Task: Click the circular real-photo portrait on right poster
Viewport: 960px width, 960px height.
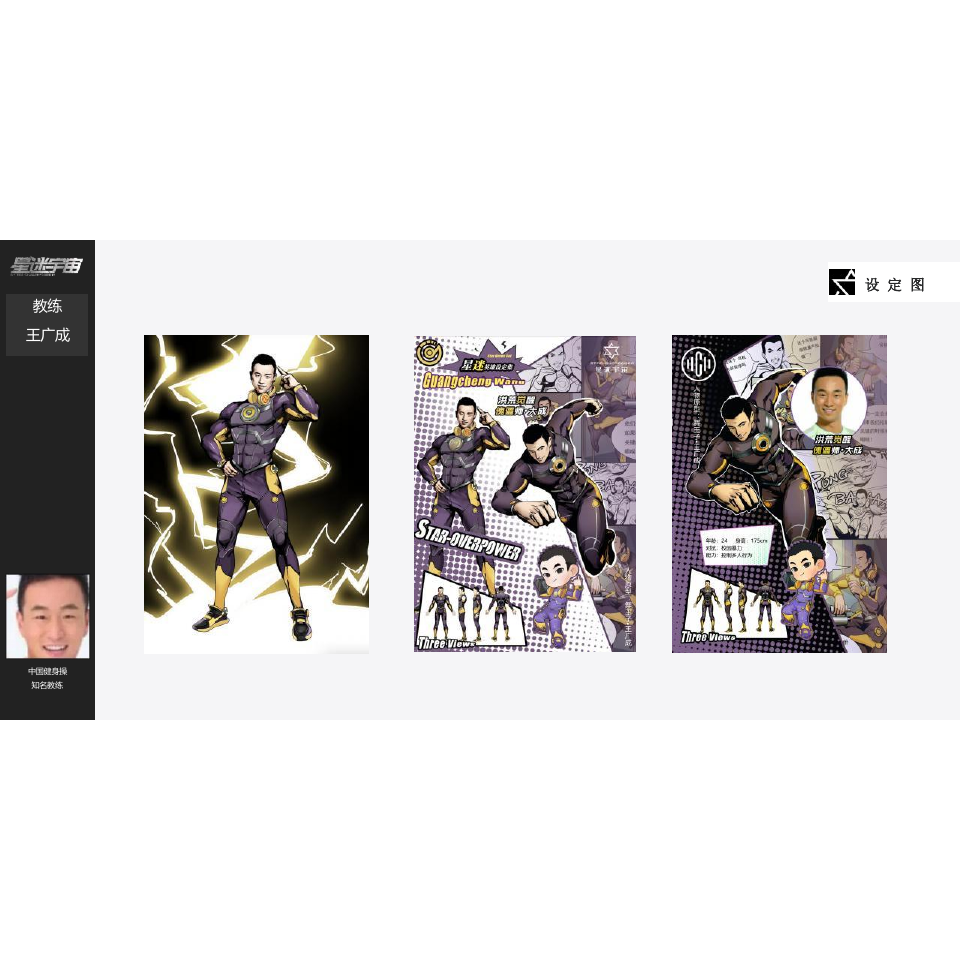Action: 828,402
